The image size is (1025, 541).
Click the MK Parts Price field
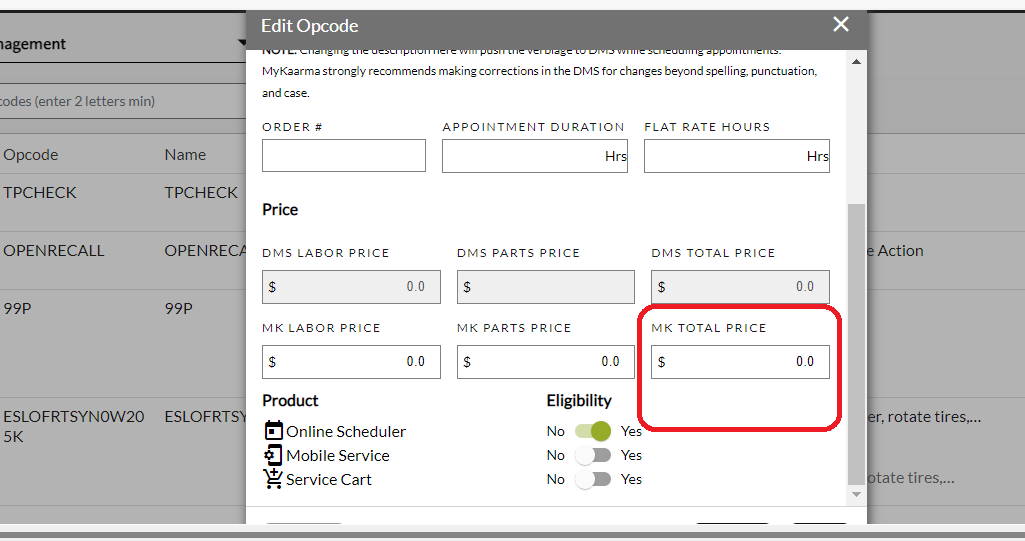coord(546,362)
